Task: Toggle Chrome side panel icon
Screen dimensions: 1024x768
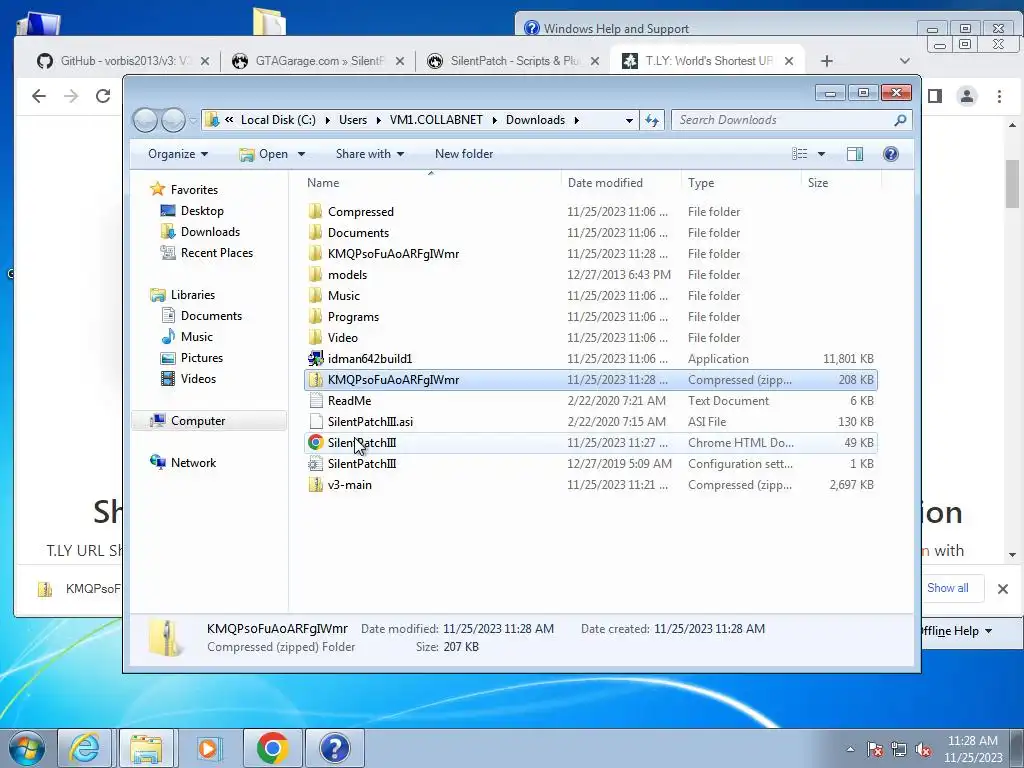Action: coord(935,97)
